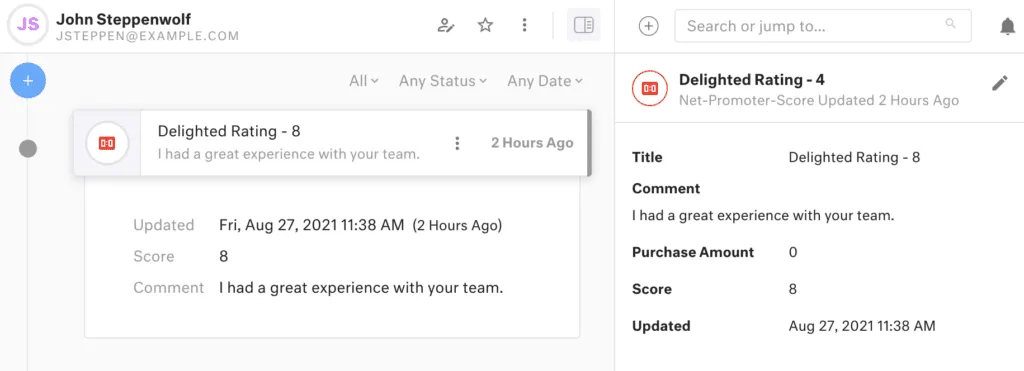Click the circled plus icon near search

click(x=648, y=26)
